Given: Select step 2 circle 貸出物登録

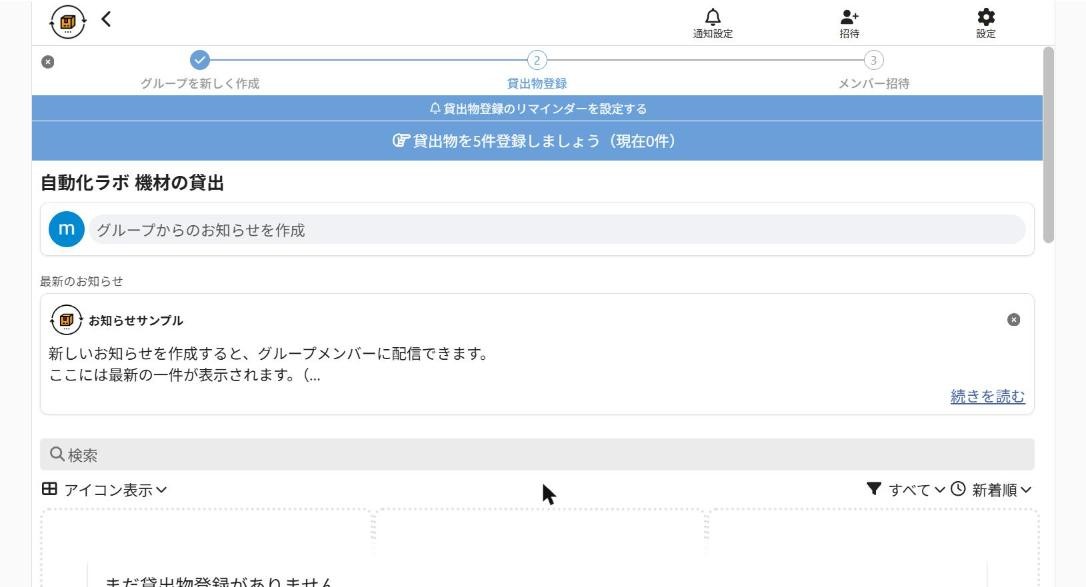Looking at the screenshot, I should click(537, 60).
